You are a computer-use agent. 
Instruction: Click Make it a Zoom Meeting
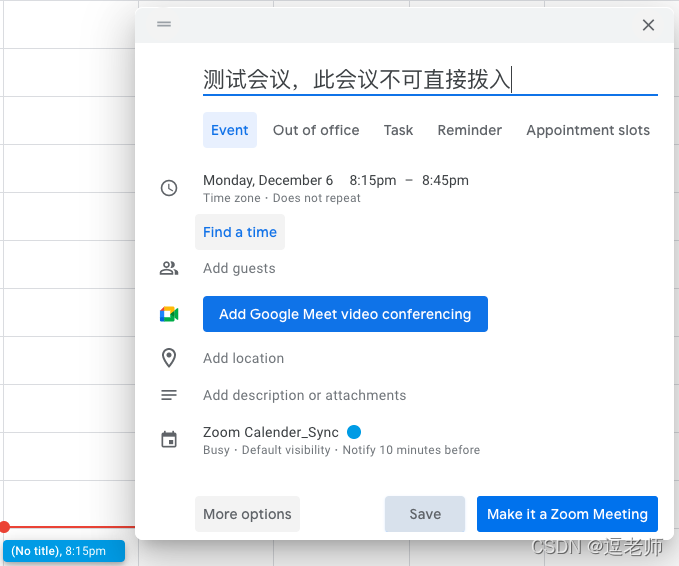click(567, 514)
